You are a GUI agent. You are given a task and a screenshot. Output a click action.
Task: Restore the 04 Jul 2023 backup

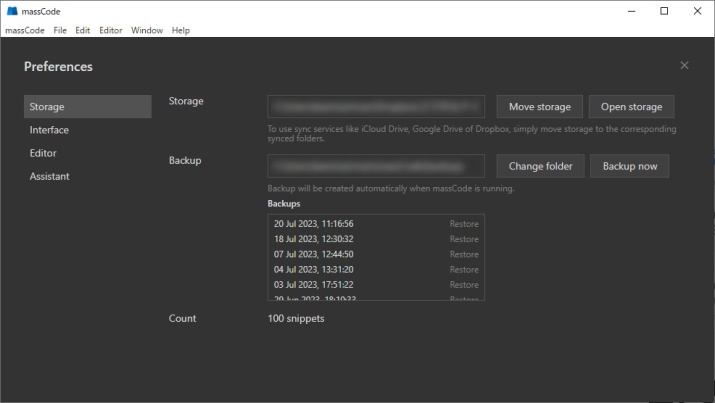pos(463,269)
